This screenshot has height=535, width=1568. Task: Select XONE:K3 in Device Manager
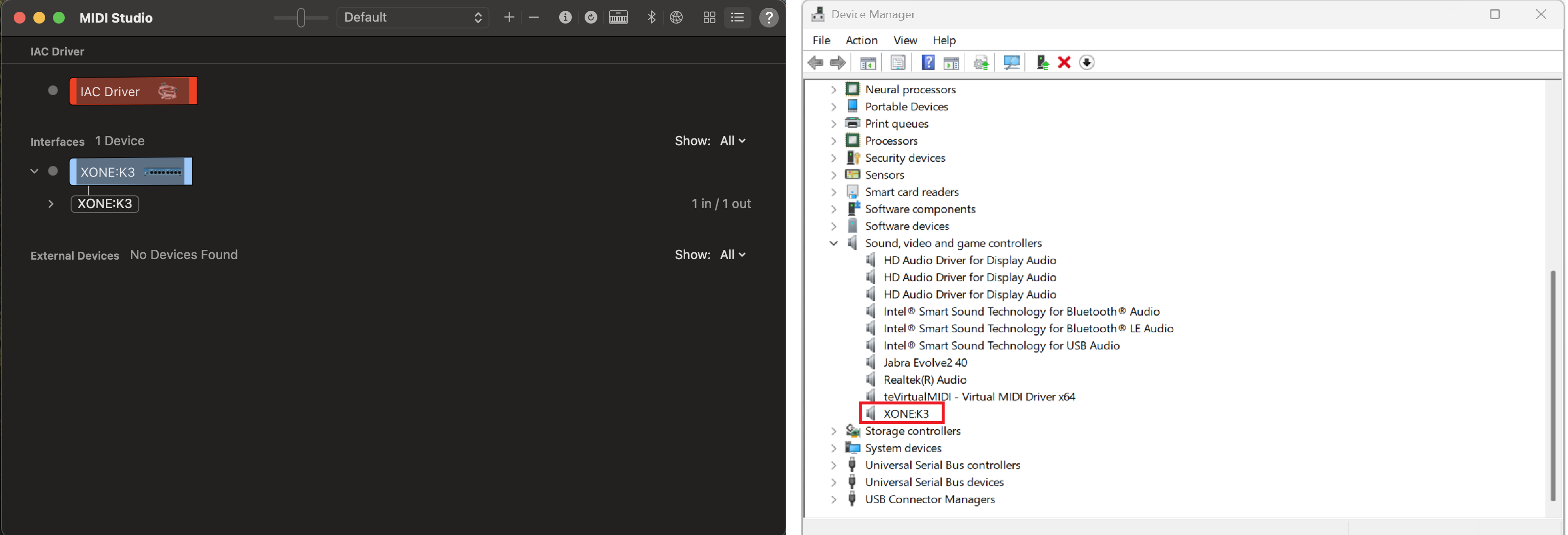coord(906,414)
